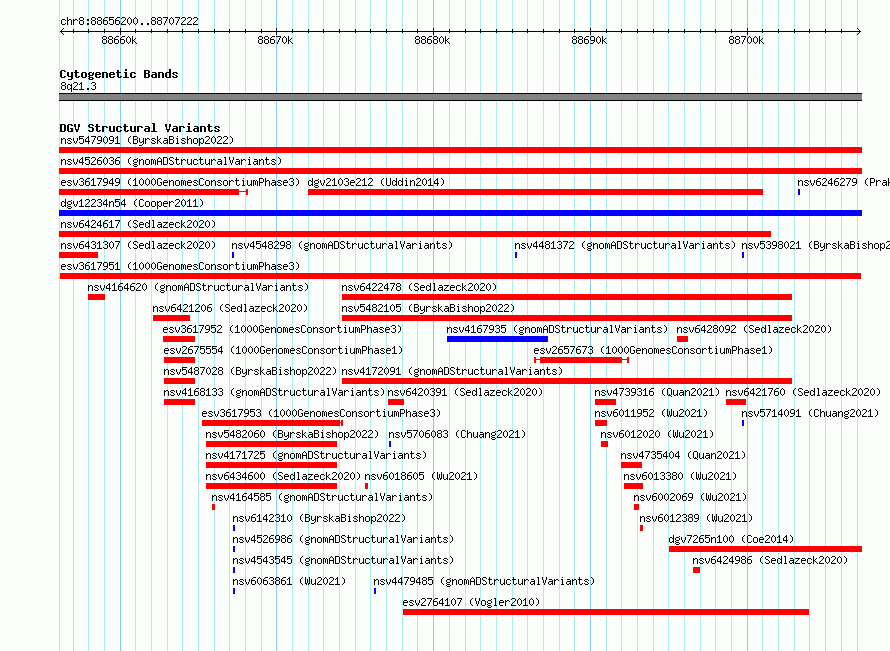
Task: Select the nsv4526036 gnomADStructuralVariants label
Action: [x=171, y=161]
